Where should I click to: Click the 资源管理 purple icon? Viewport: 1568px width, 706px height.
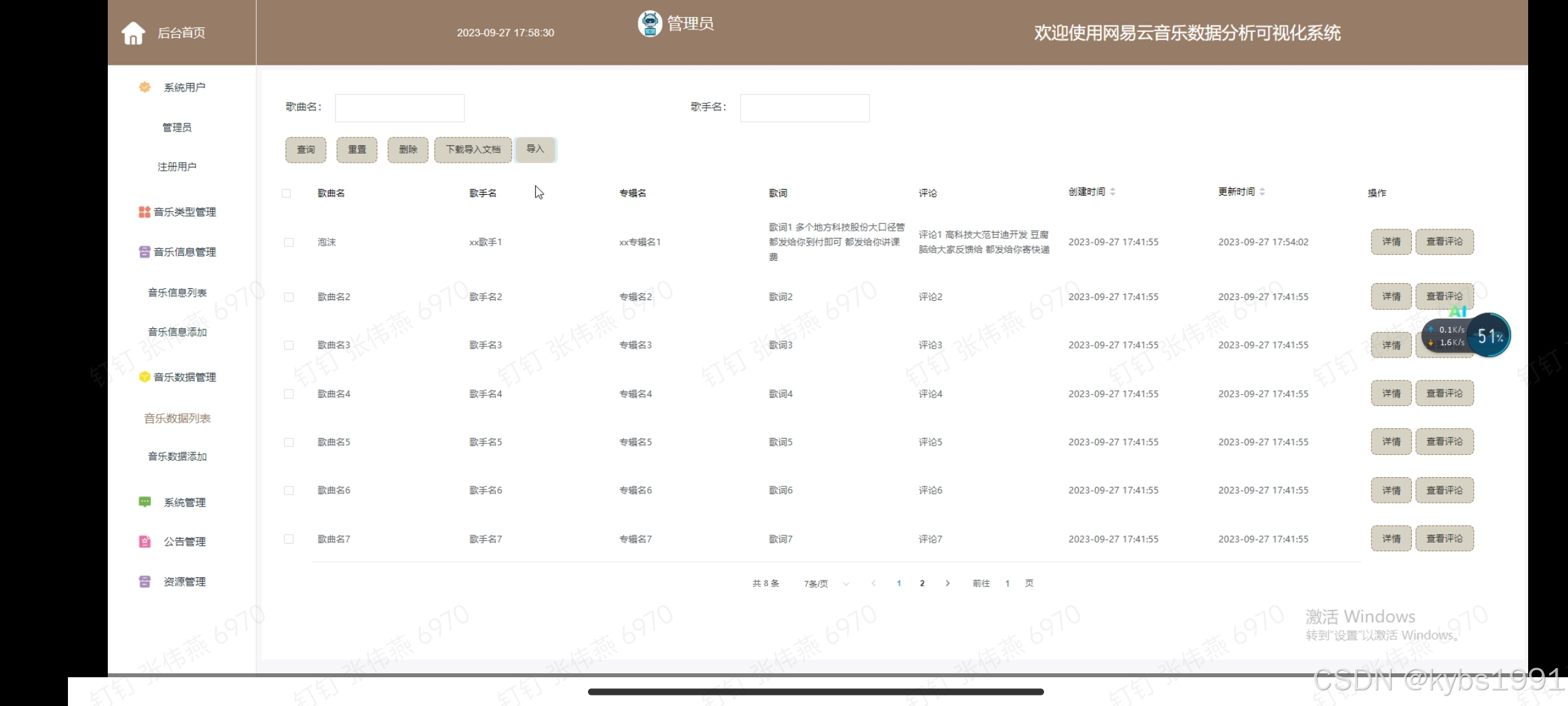(144, 582)
